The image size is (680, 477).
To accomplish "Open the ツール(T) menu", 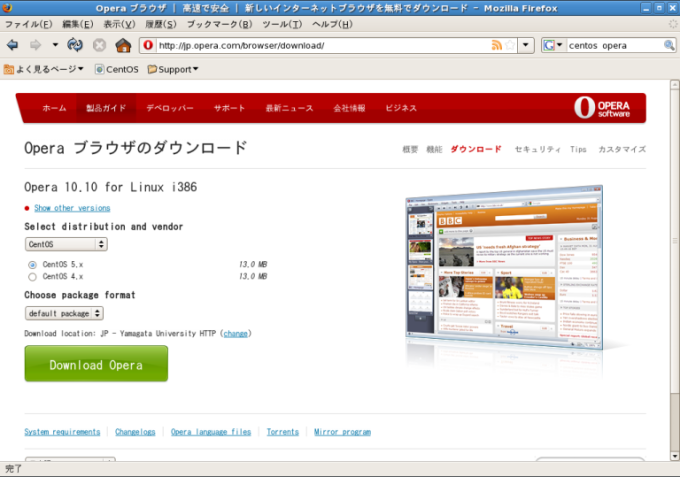I will [282, 24].
